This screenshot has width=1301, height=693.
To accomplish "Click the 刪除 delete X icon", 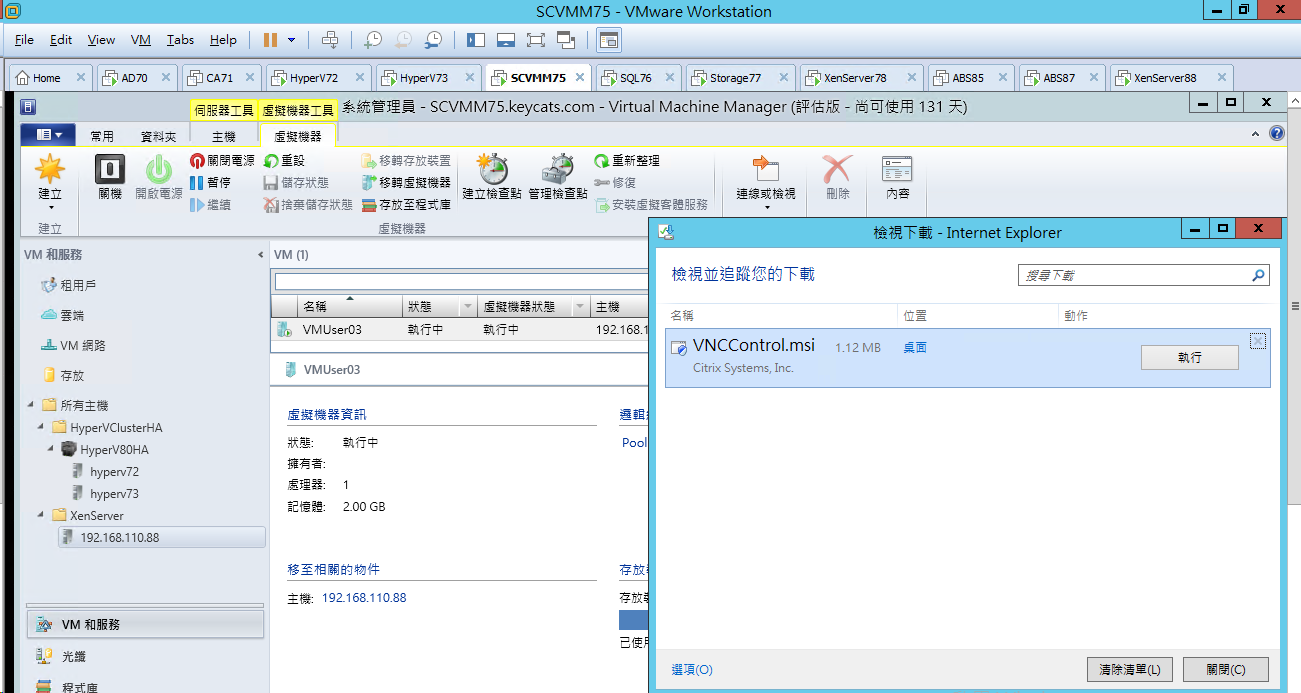I will [837, 168].
